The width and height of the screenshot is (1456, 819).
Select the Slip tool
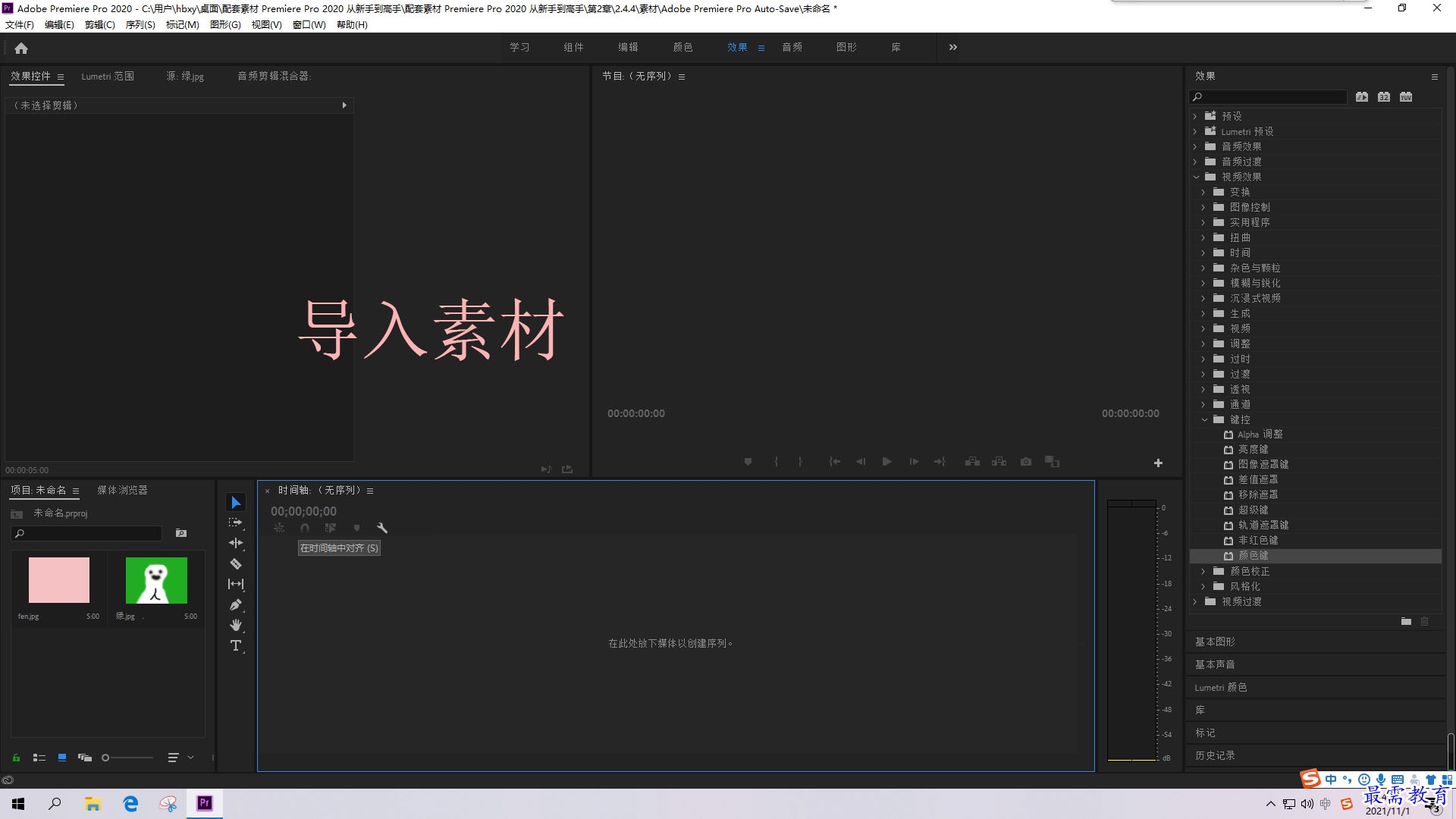coord(236,584)
